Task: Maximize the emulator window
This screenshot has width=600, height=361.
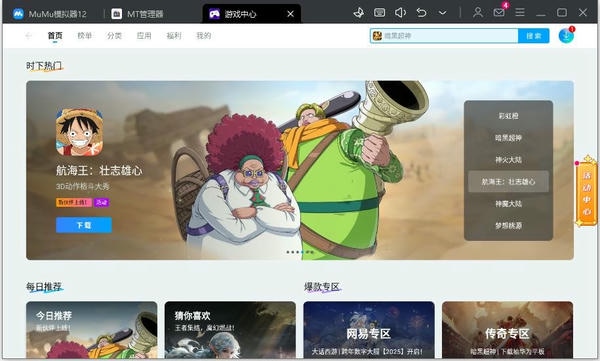Action: [x=562, y=13]
